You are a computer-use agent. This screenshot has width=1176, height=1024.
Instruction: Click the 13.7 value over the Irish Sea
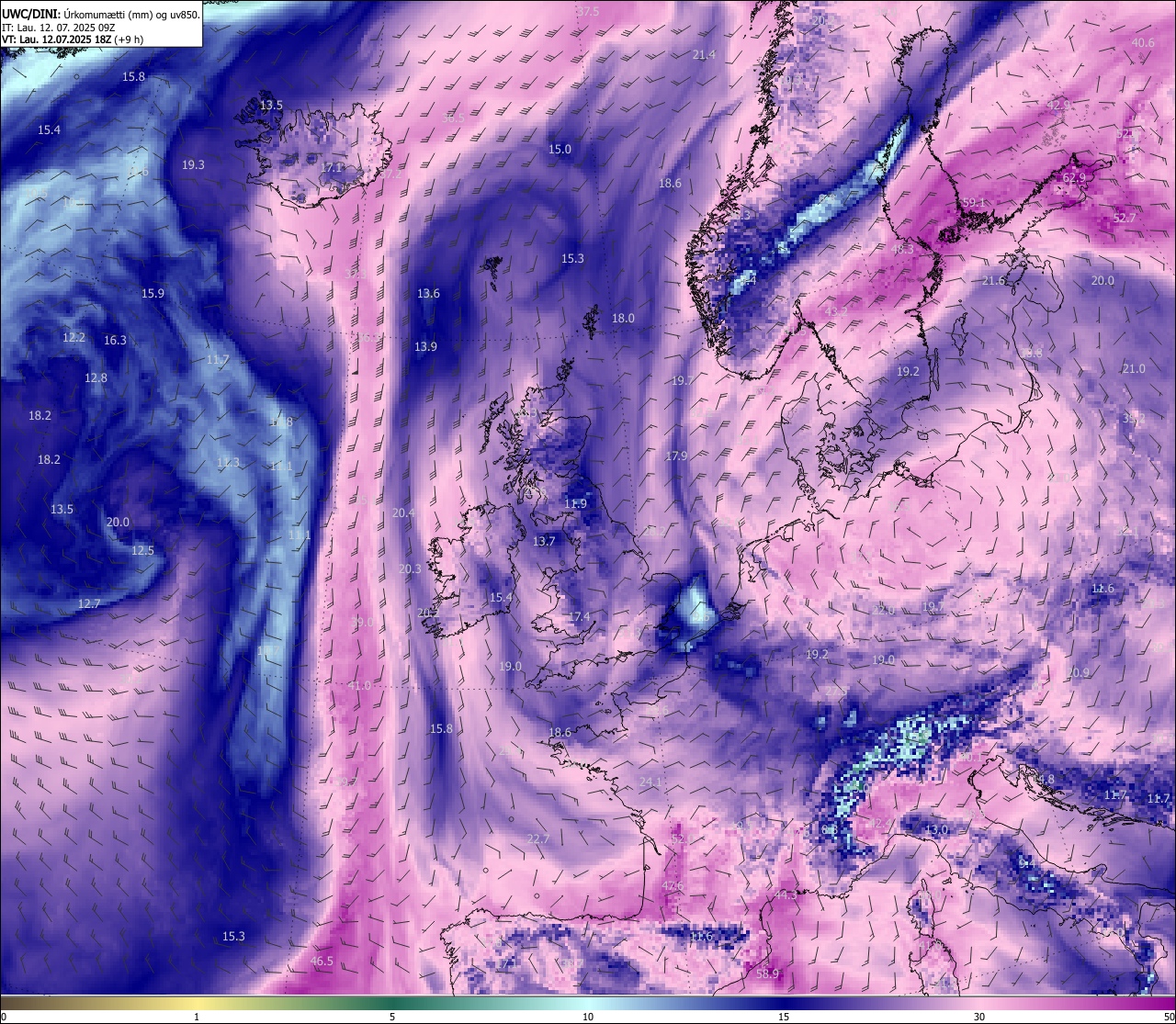[544, 542]
